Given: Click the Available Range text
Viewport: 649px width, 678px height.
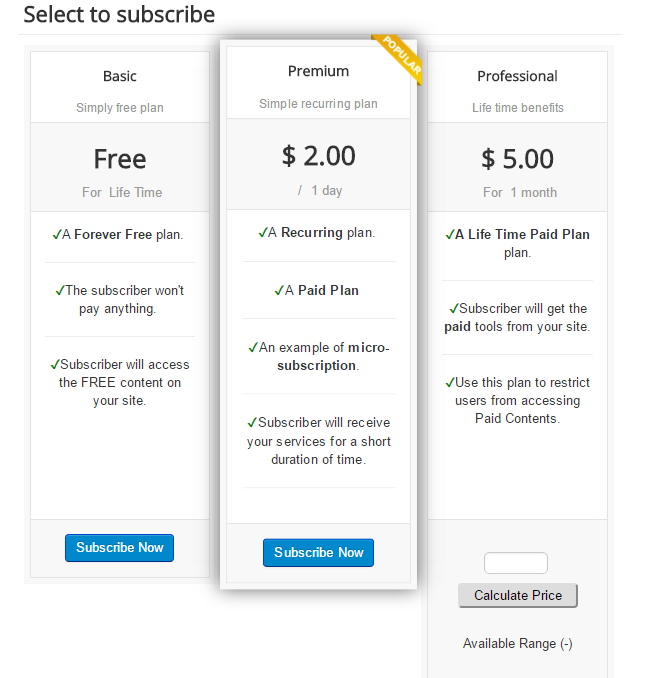Looking at the screenshot, I should click(x=517, y=644).
